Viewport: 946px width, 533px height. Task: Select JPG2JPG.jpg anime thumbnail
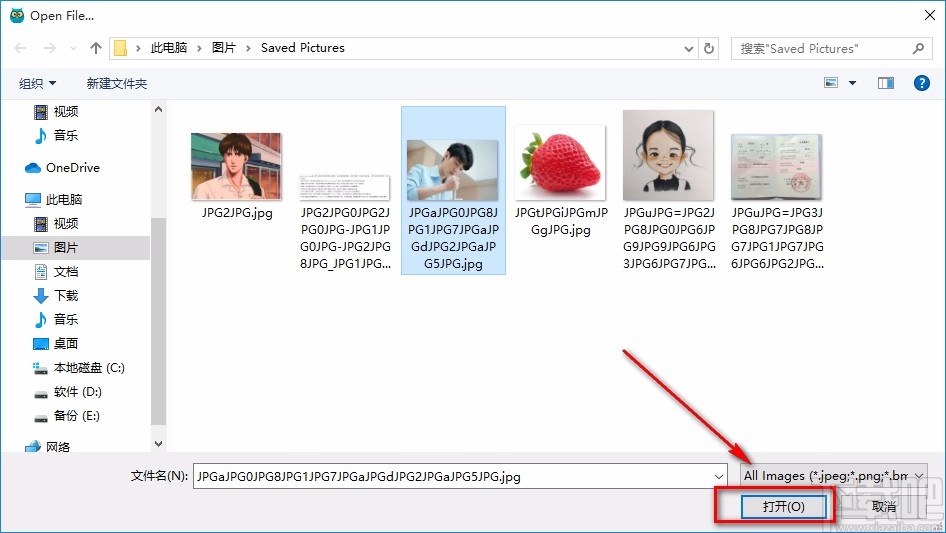click(x=236, y=167)
